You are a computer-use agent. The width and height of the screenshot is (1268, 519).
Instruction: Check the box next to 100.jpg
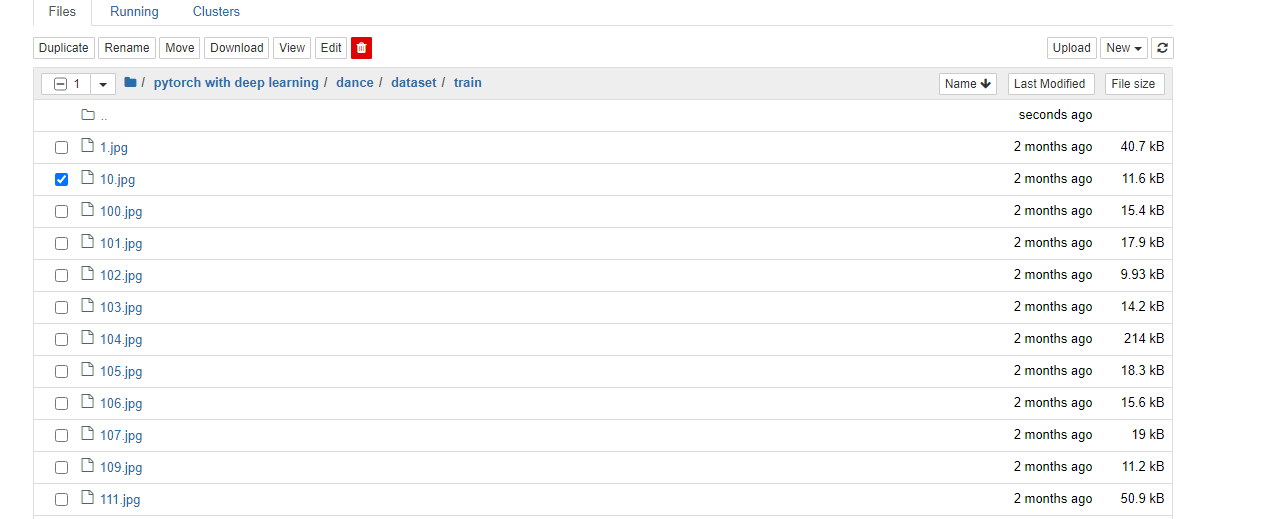click(x=62, y=212)
